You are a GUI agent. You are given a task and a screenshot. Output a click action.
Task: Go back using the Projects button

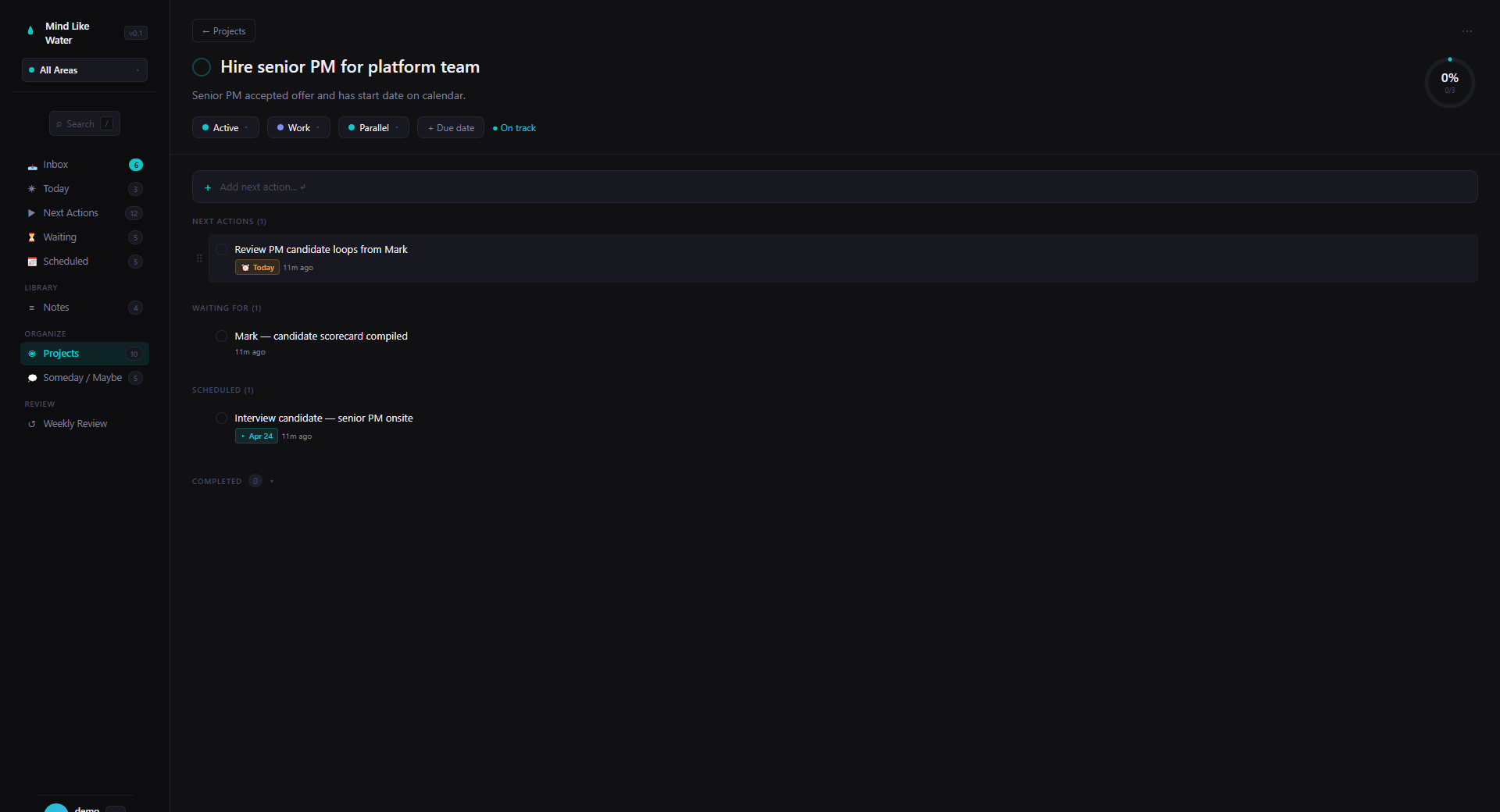point(223,30)
